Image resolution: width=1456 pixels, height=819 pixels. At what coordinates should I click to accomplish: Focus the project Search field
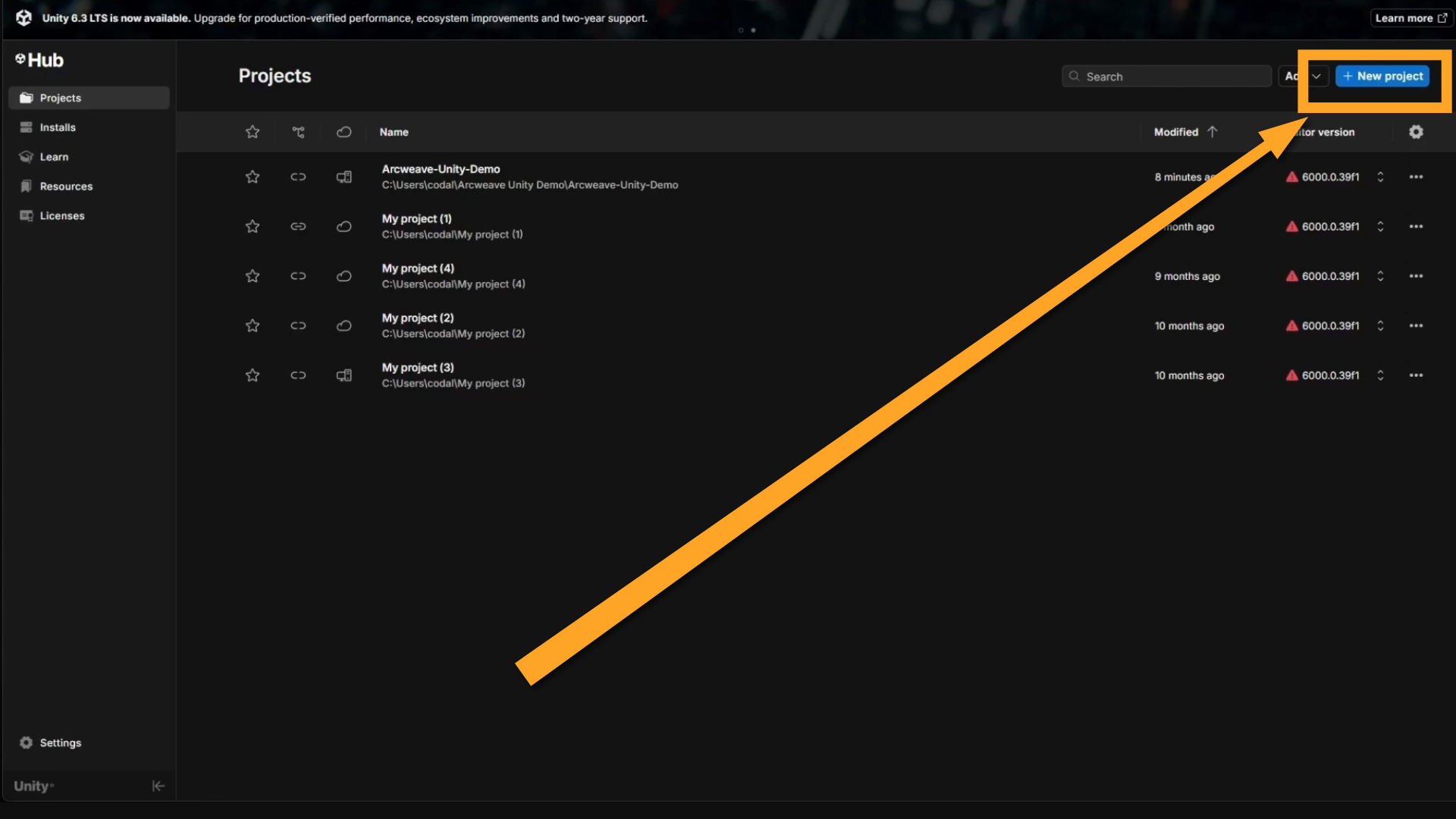coord(1166,76)
